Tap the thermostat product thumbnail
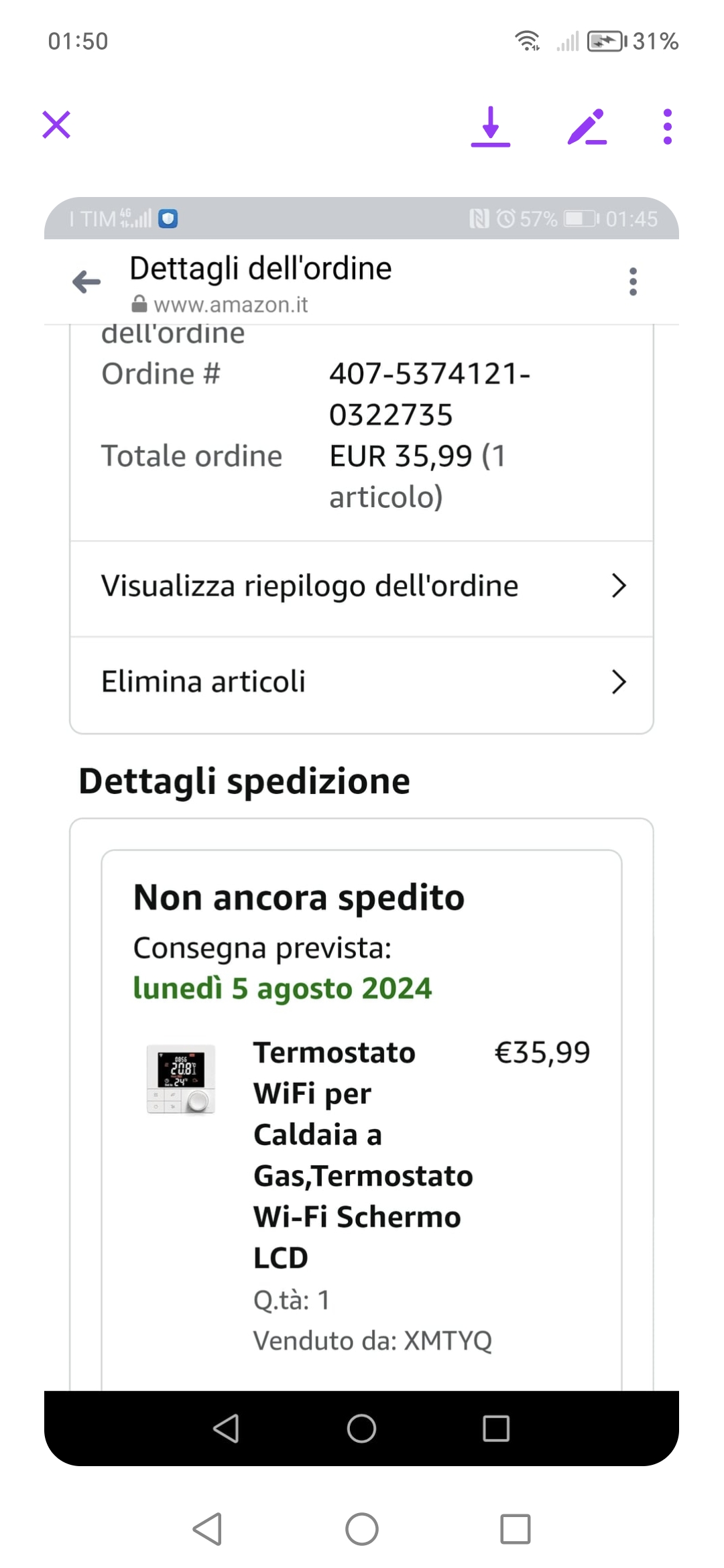The height and width of the screenshot is (1568, 724). click(x=181, y=1079)
